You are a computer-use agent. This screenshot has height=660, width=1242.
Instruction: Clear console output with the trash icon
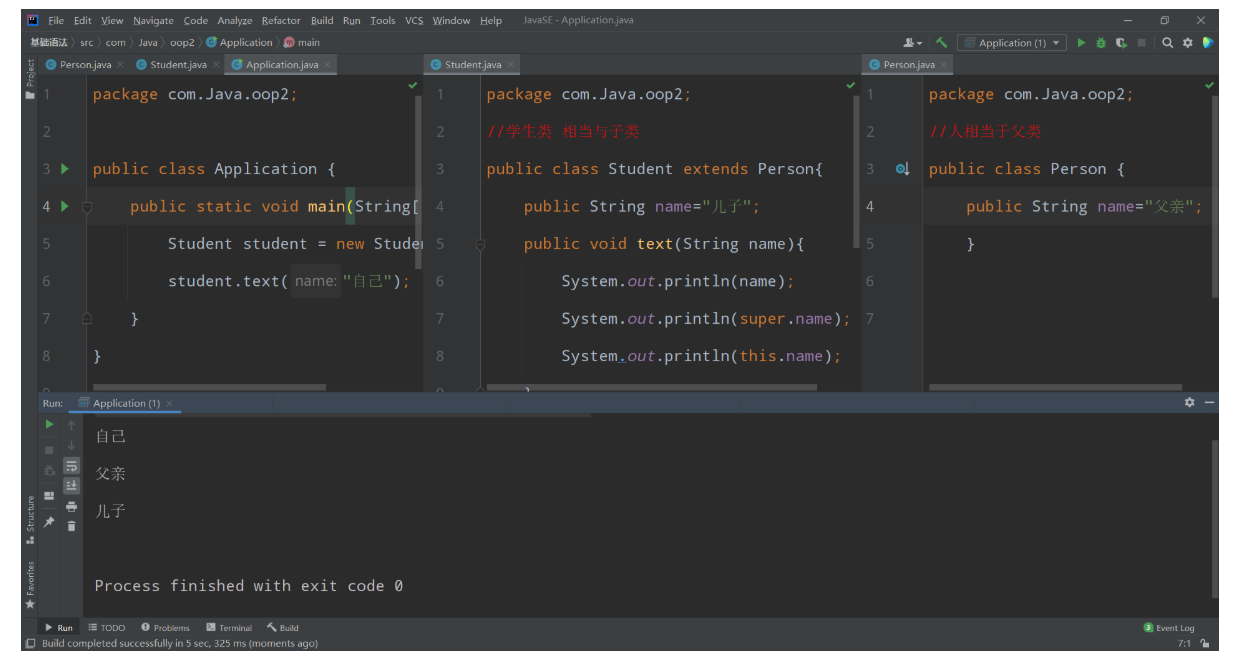[x=71, y=526]
